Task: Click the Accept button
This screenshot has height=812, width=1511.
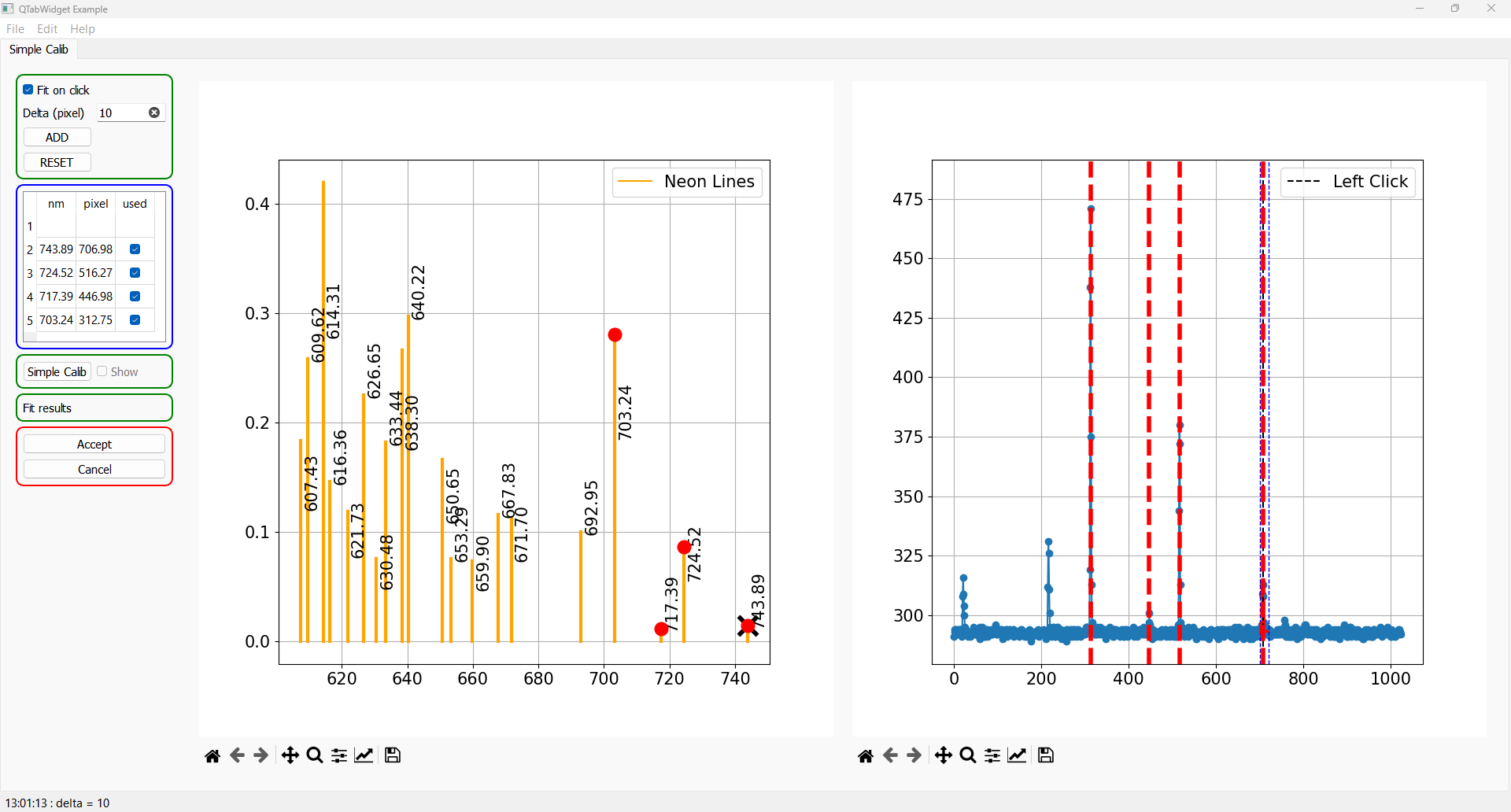Action: pos(94,445)
